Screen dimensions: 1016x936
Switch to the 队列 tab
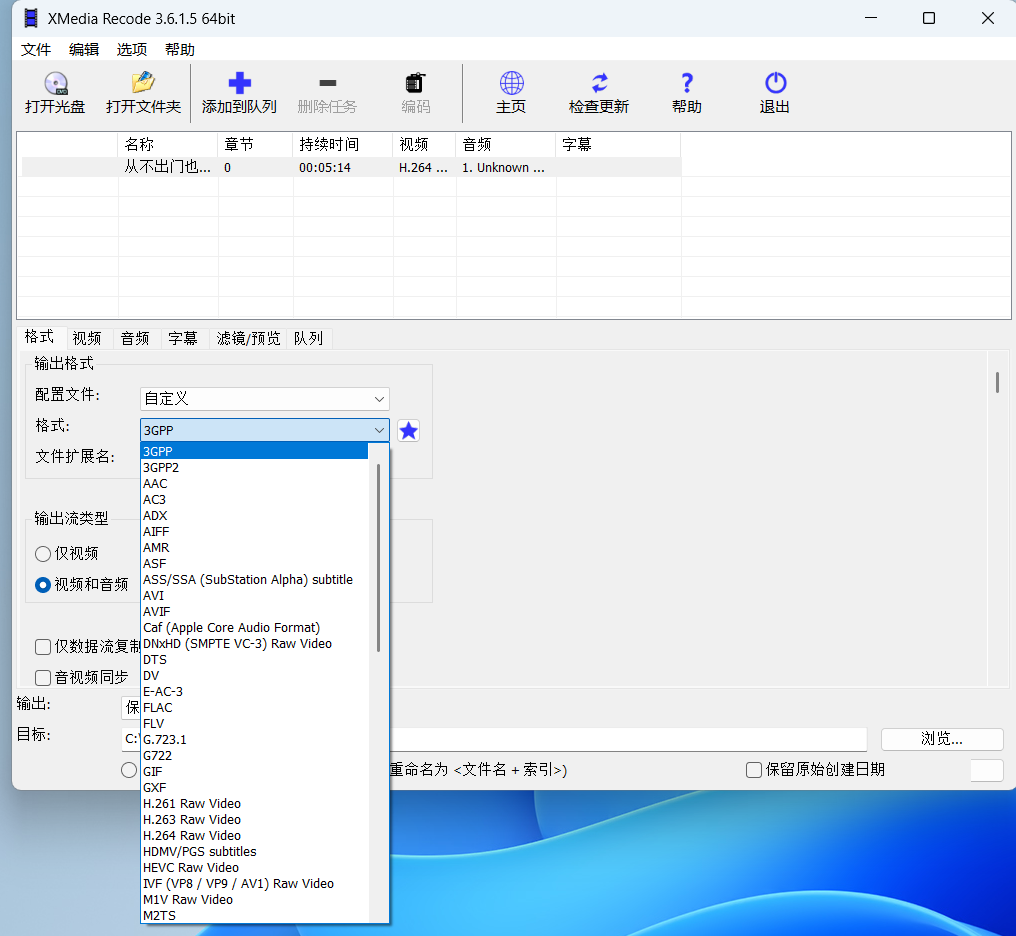308,338
